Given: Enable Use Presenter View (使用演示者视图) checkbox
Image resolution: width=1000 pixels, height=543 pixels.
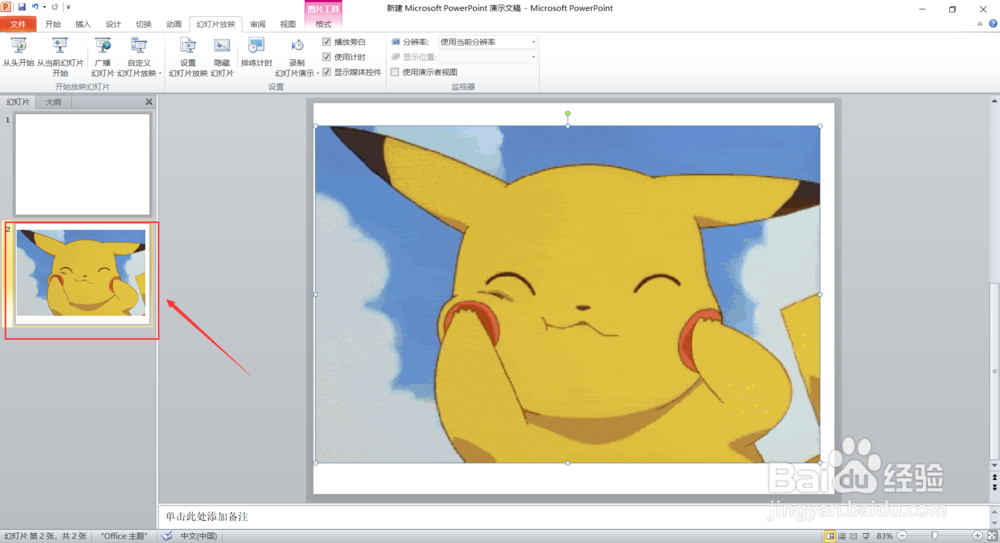Looking at the screenshot, I should click(395, 72).
